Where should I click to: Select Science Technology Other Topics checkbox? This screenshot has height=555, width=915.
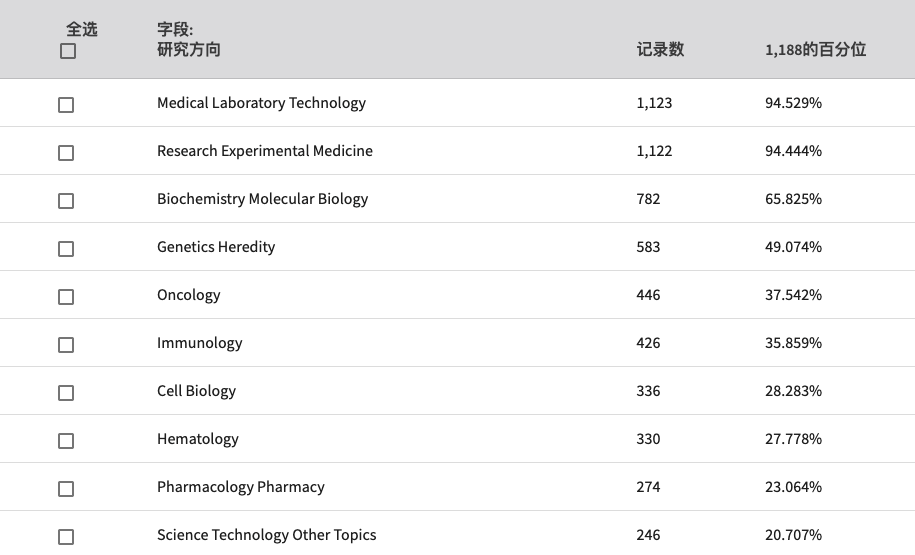coord(66,537)
